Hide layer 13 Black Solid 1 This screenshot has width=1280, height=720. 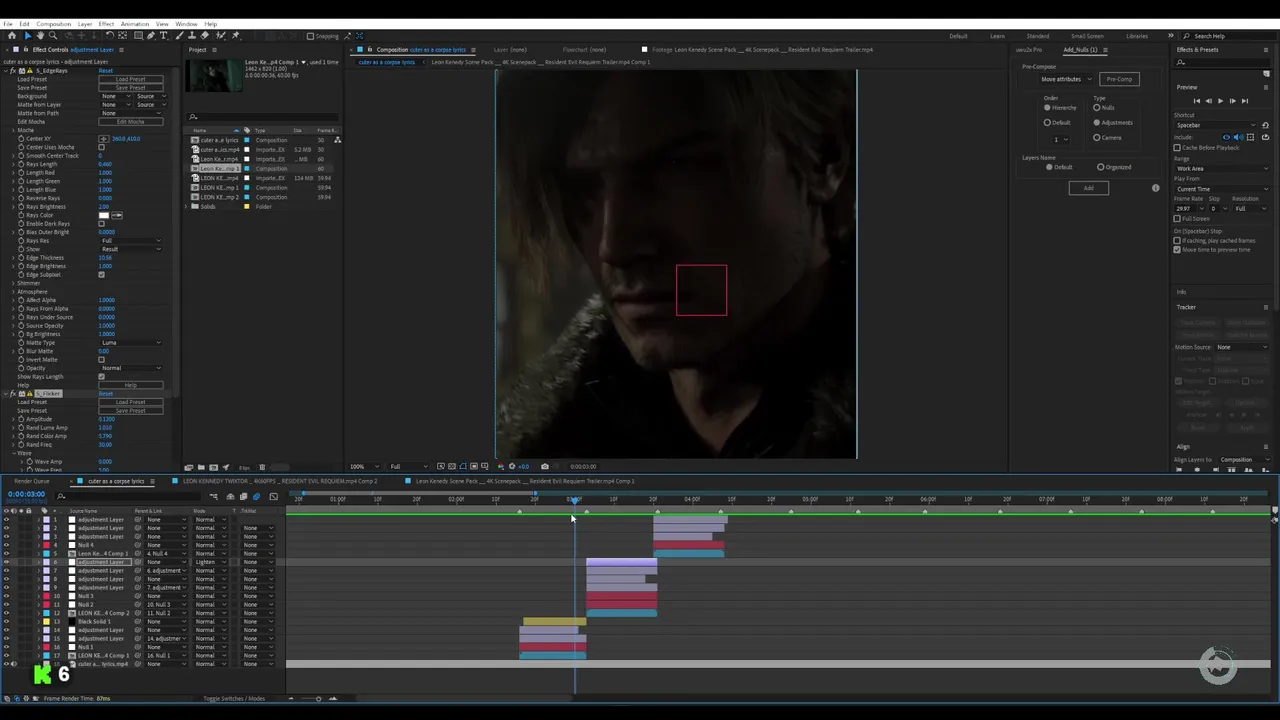[x=6, y=621]
